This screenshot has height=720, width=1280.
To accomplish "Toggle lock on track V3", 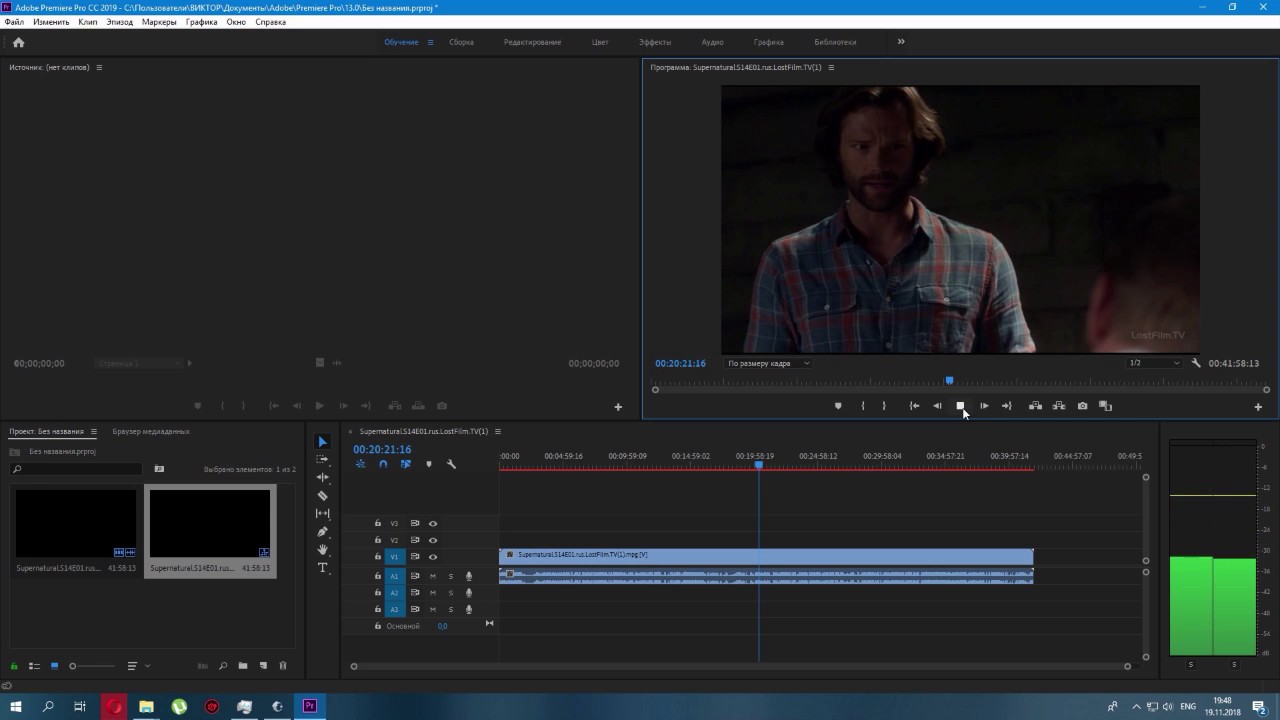I will coord(378,524).
